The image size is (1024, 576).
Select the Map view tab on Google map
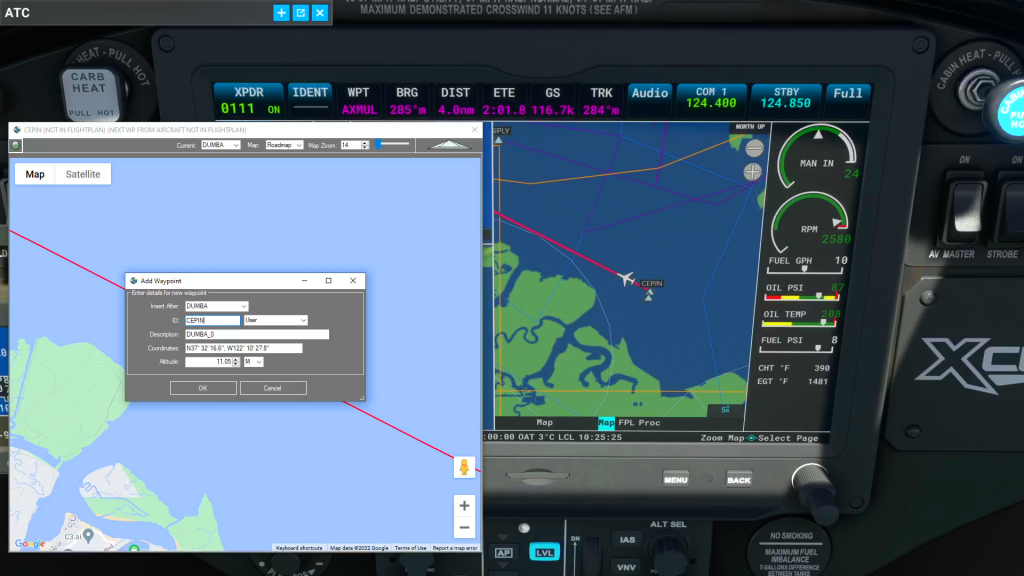click(x=35, y=174)
